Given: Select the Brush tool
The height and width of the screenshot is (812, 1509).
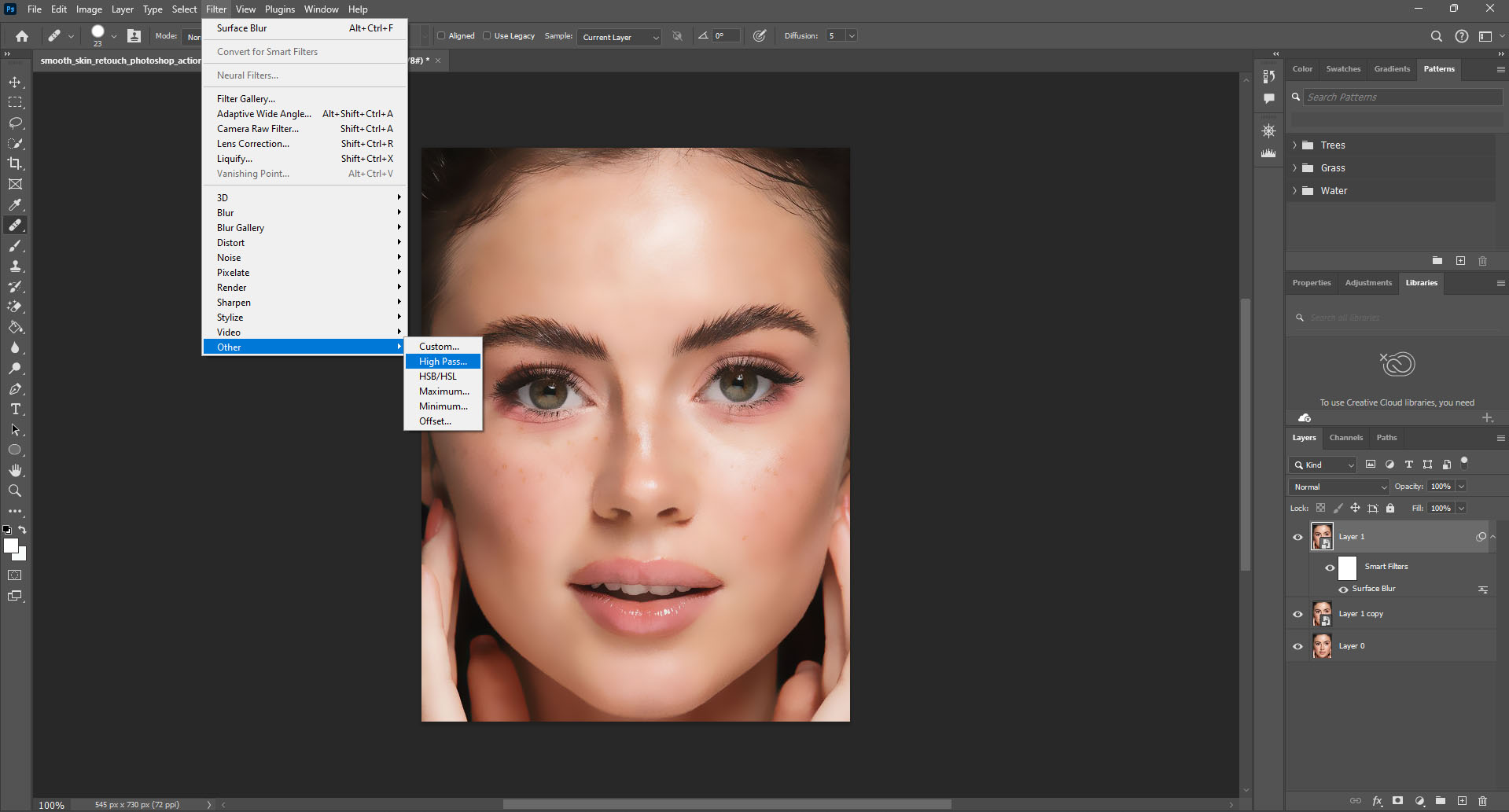Looking at the screenshot, I should click(x=15, y=245).
